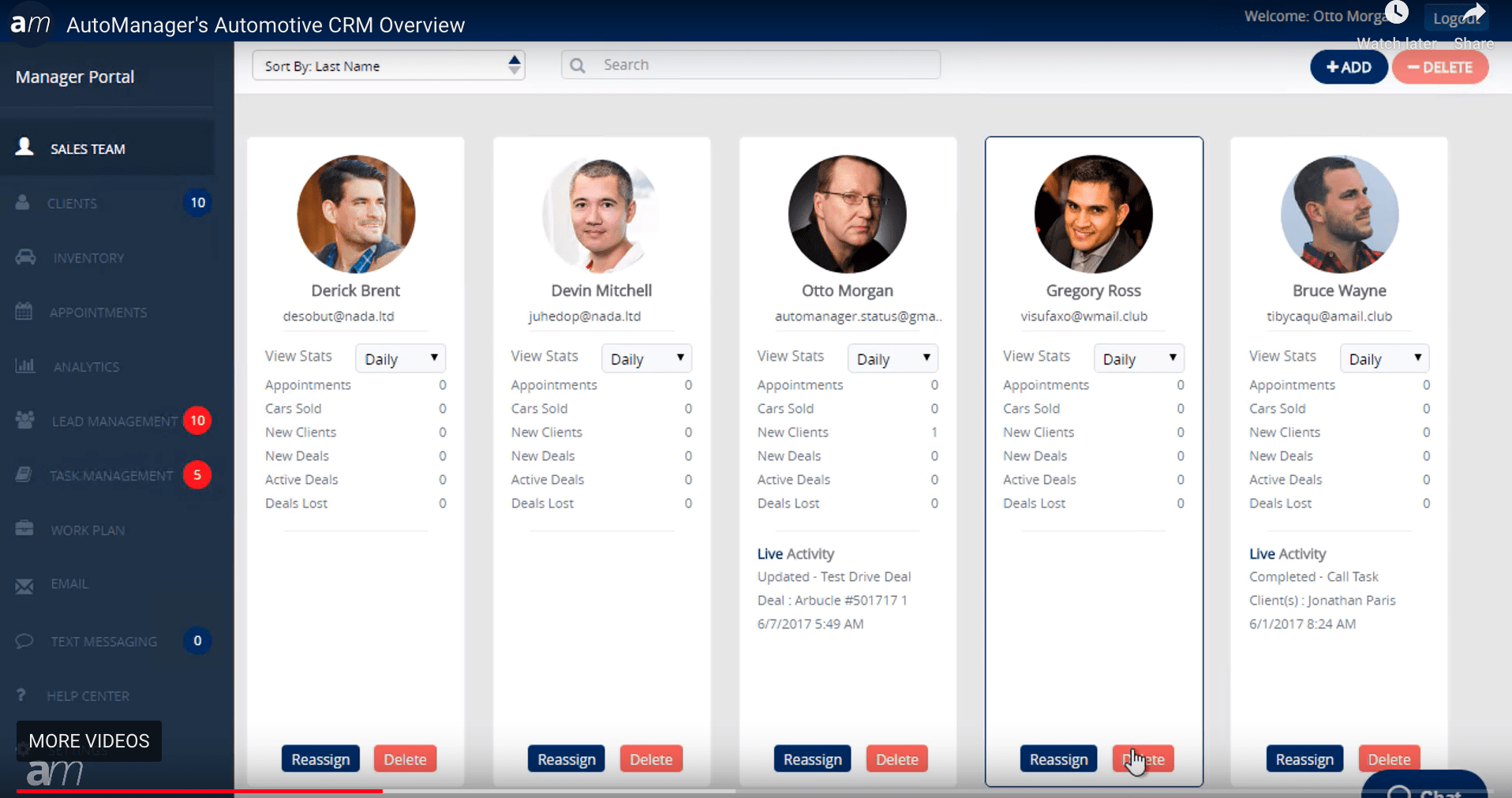Open Appointments from the sidebar
The height and width of the screenshot is (798, 1512).
pyautogui.click(x=99, y=312)
